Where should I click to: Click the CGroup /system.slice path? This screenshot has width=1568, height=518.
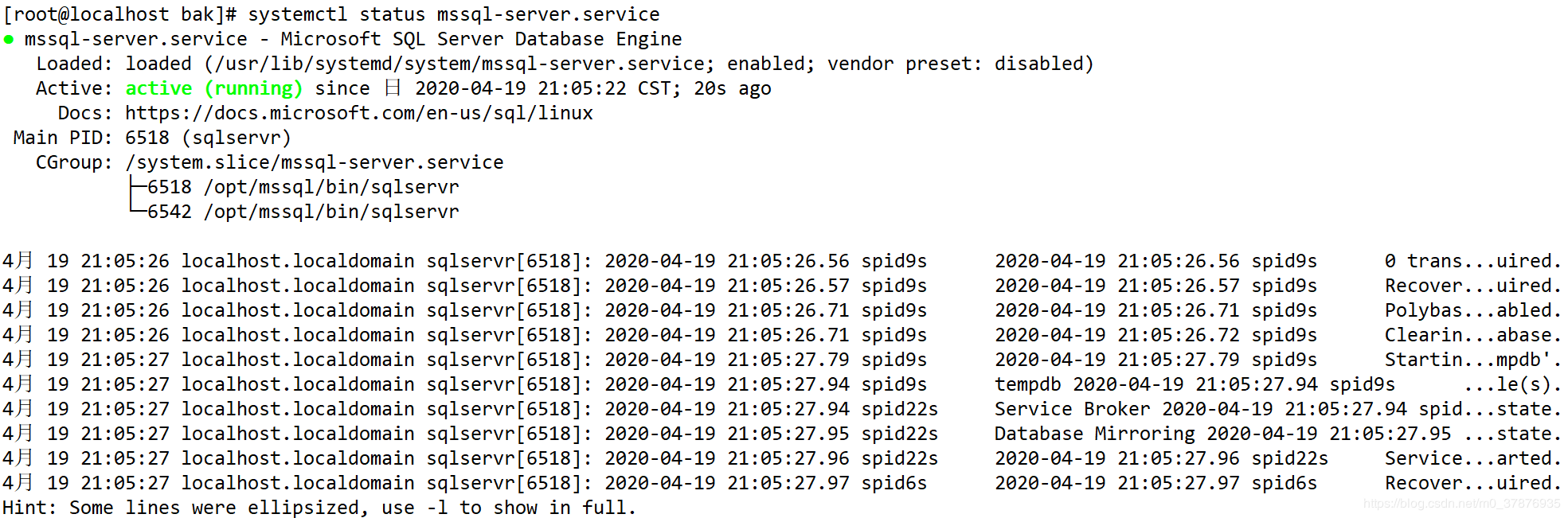tap(314, 162)
